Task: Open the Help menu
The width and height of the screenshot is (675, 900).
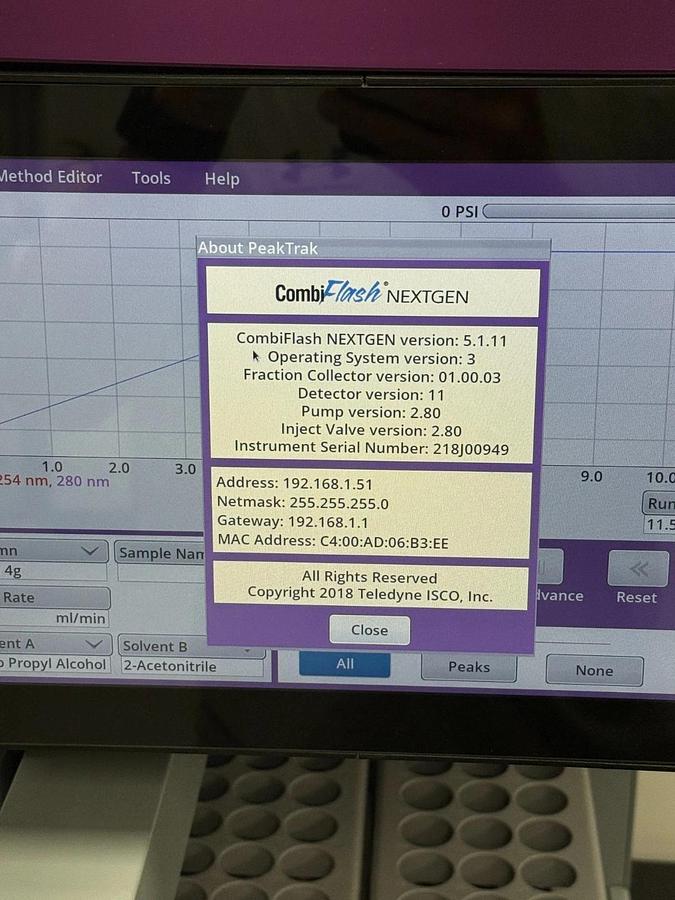Action: (x=222, y=179)
